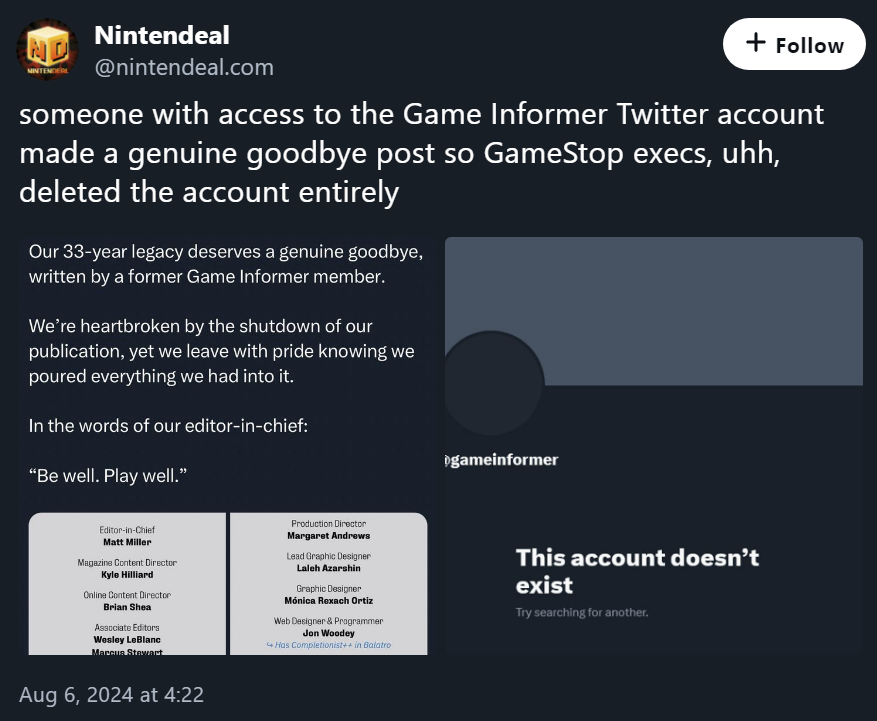The height and width of the screenshot is (721, 877).
Task: Follow the Nintendeal account
Action: pyautogui.click(x=794, y=44)
